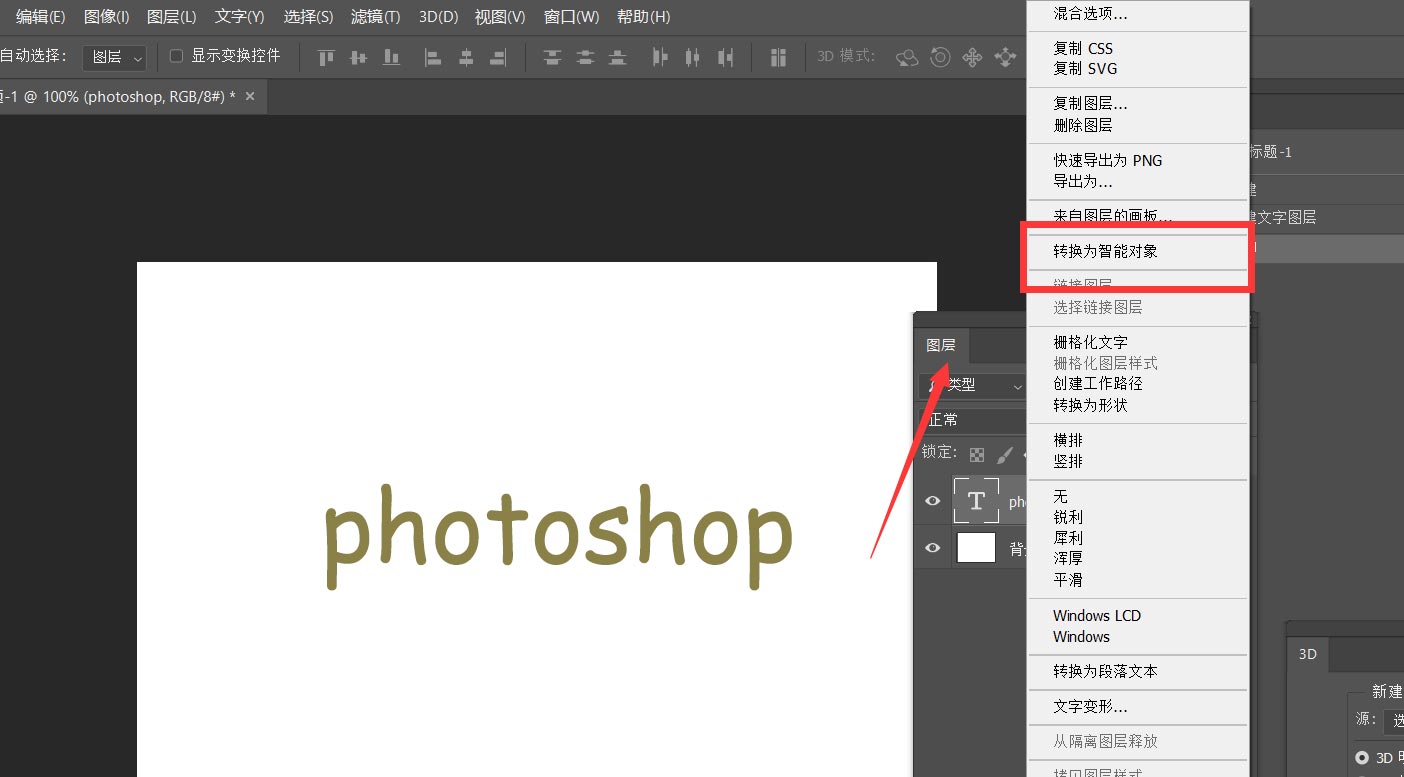Hide the photoshop text layer
Image resolution: width=1404 pixels, height=777 pixels.
pyautogui.click(x=933, y=501)
